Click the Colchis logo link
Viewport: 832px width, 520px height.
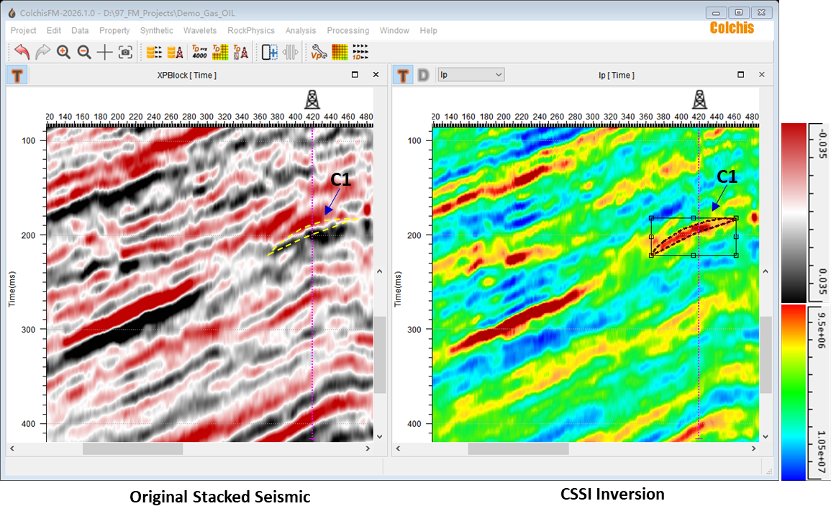732,28
